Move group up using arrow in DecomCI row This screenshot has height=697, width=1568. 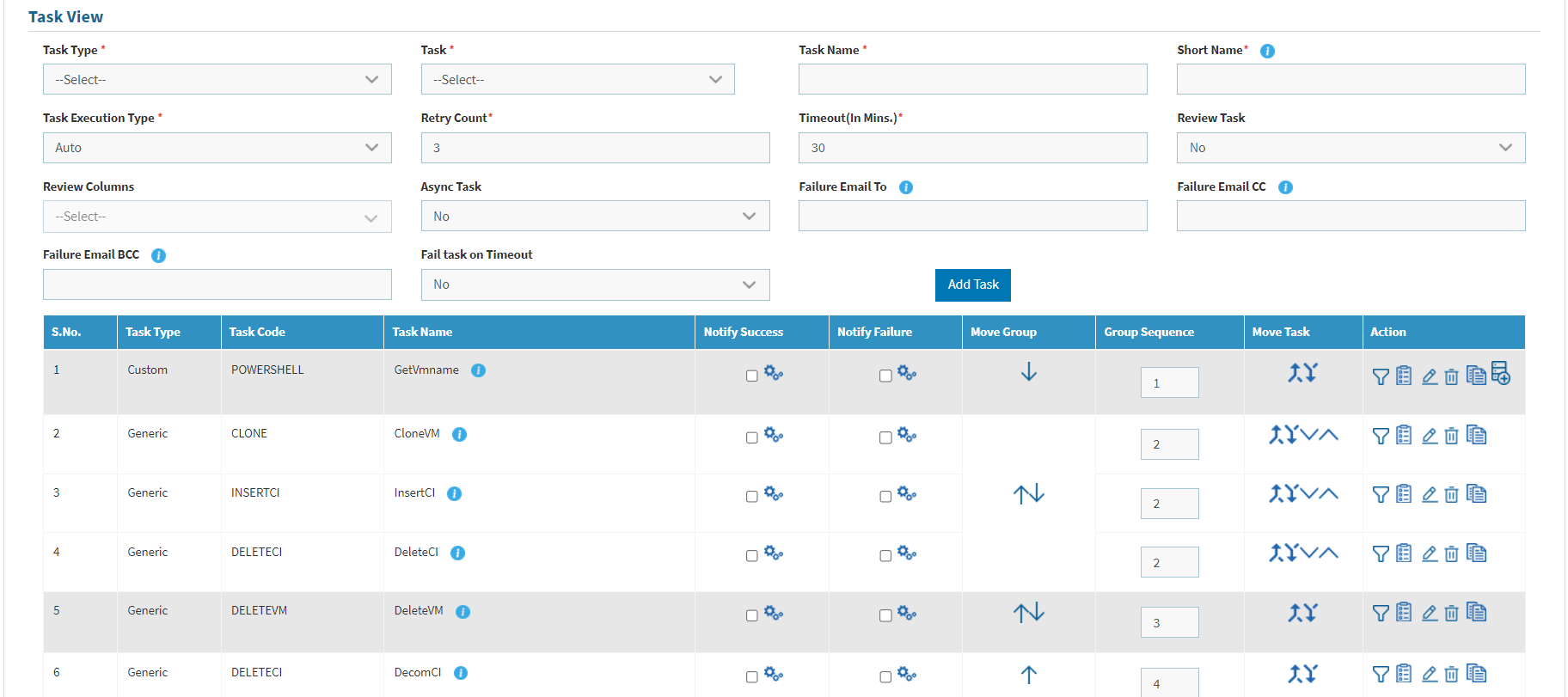(x=1028, y=675)
